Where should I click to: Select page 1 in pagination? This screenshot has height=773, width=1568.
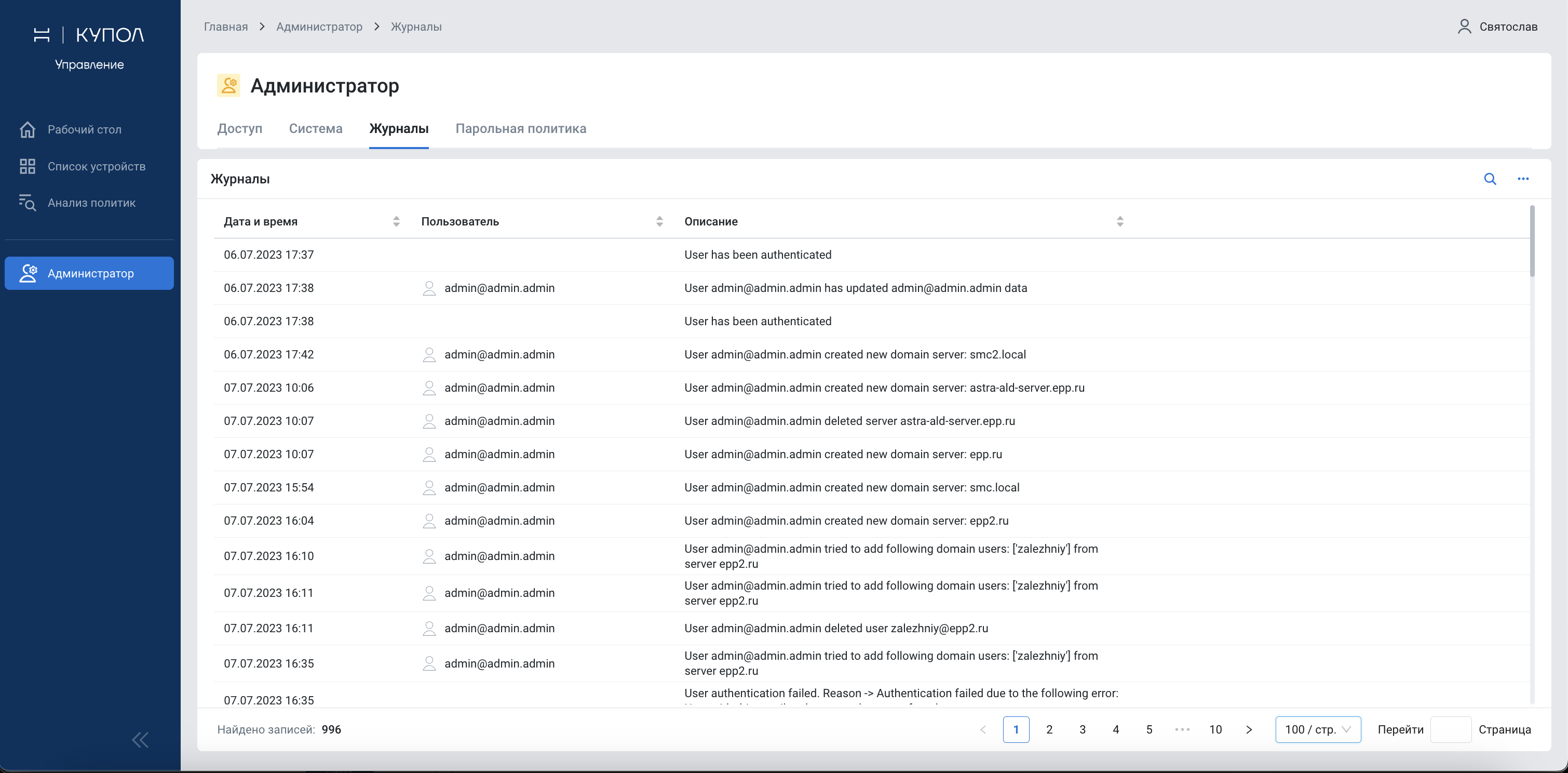(x=1016, y=730)
